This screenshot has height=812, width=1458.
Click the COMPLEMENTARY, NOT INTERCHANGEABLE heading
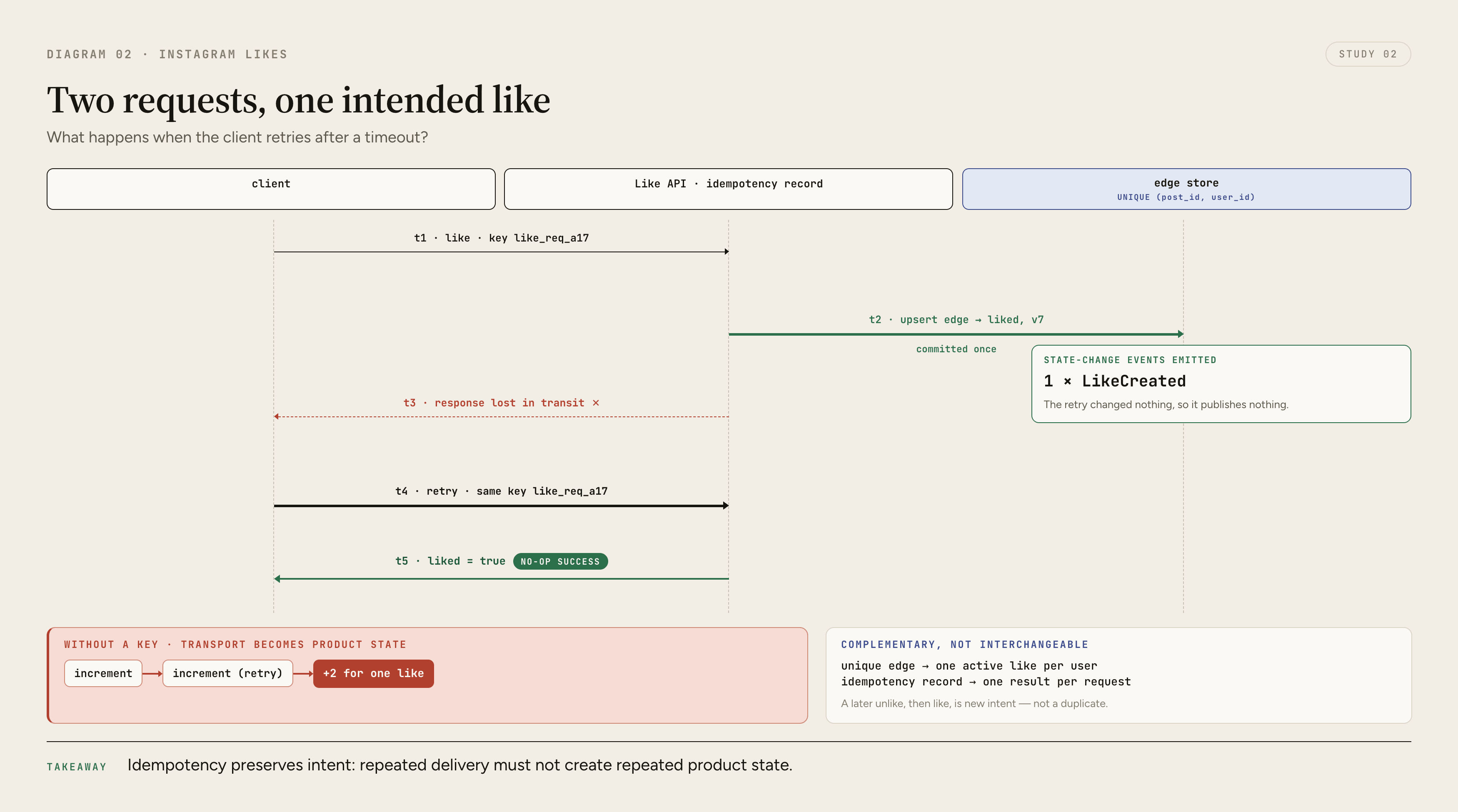pos(964,645)
